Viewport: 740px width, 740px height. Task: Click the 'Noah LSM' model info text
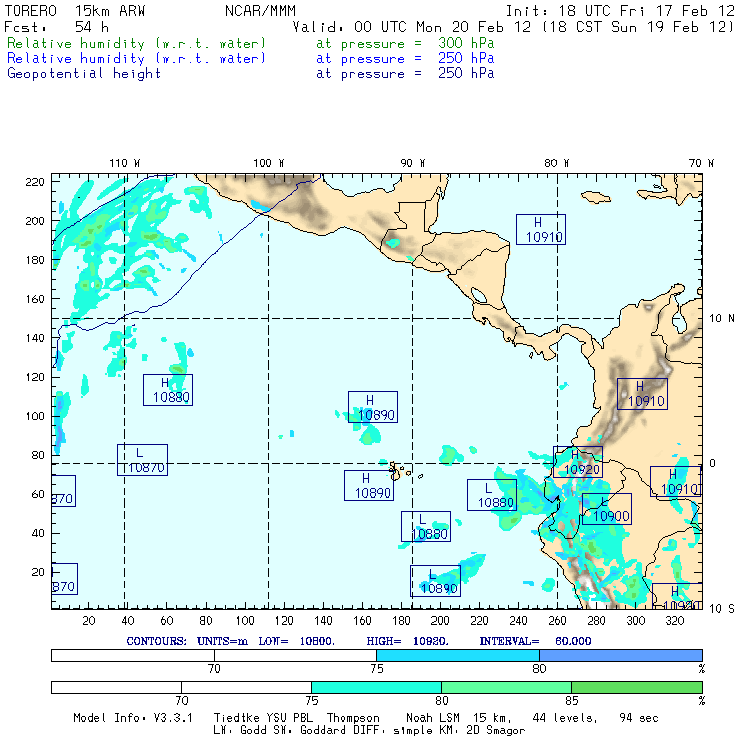tap(432, 718)
